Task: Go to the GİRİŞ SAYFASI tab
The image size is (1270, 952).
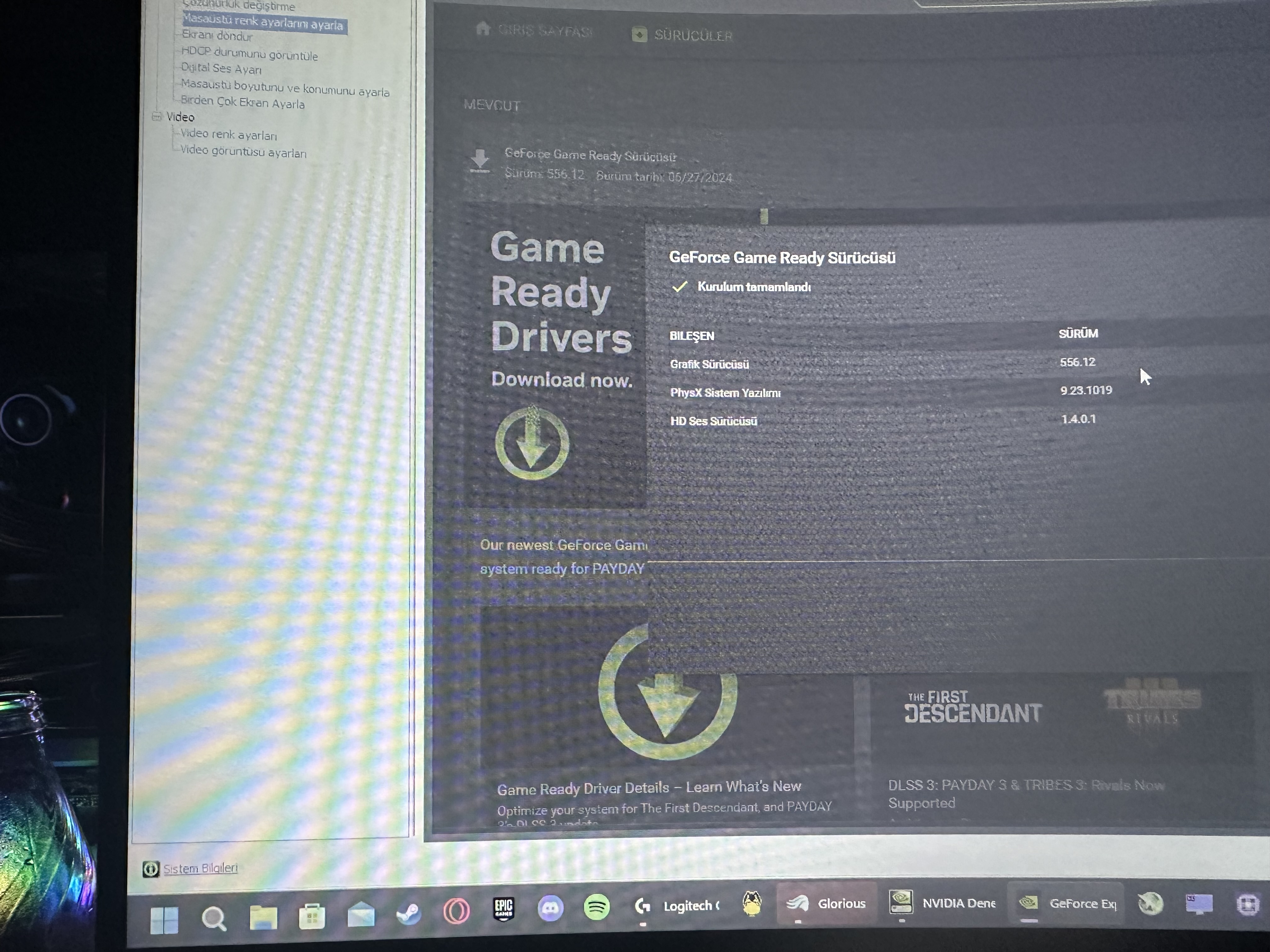Action: click(534, 30)
